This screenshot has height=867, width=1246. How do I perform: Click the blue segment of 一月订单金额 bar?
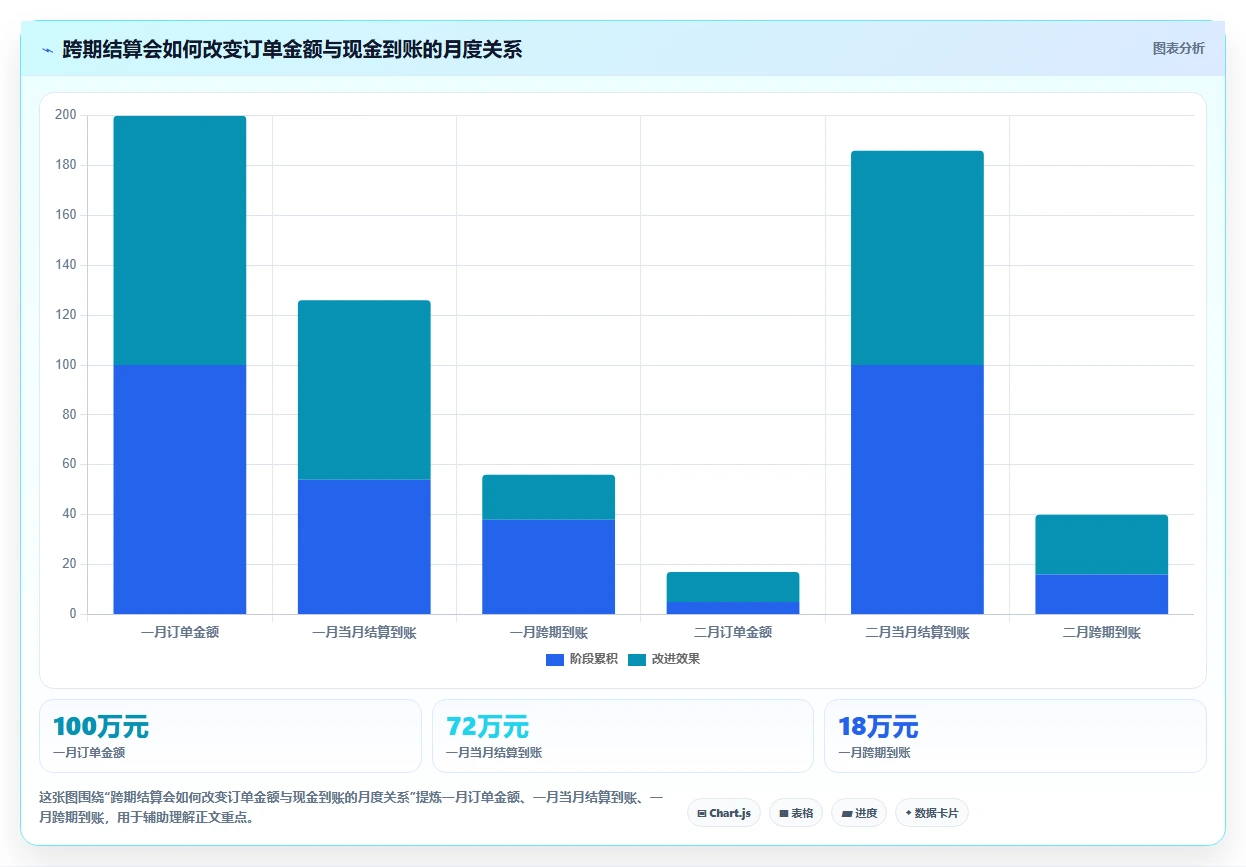pyautogui.click(x=180, y=489)
